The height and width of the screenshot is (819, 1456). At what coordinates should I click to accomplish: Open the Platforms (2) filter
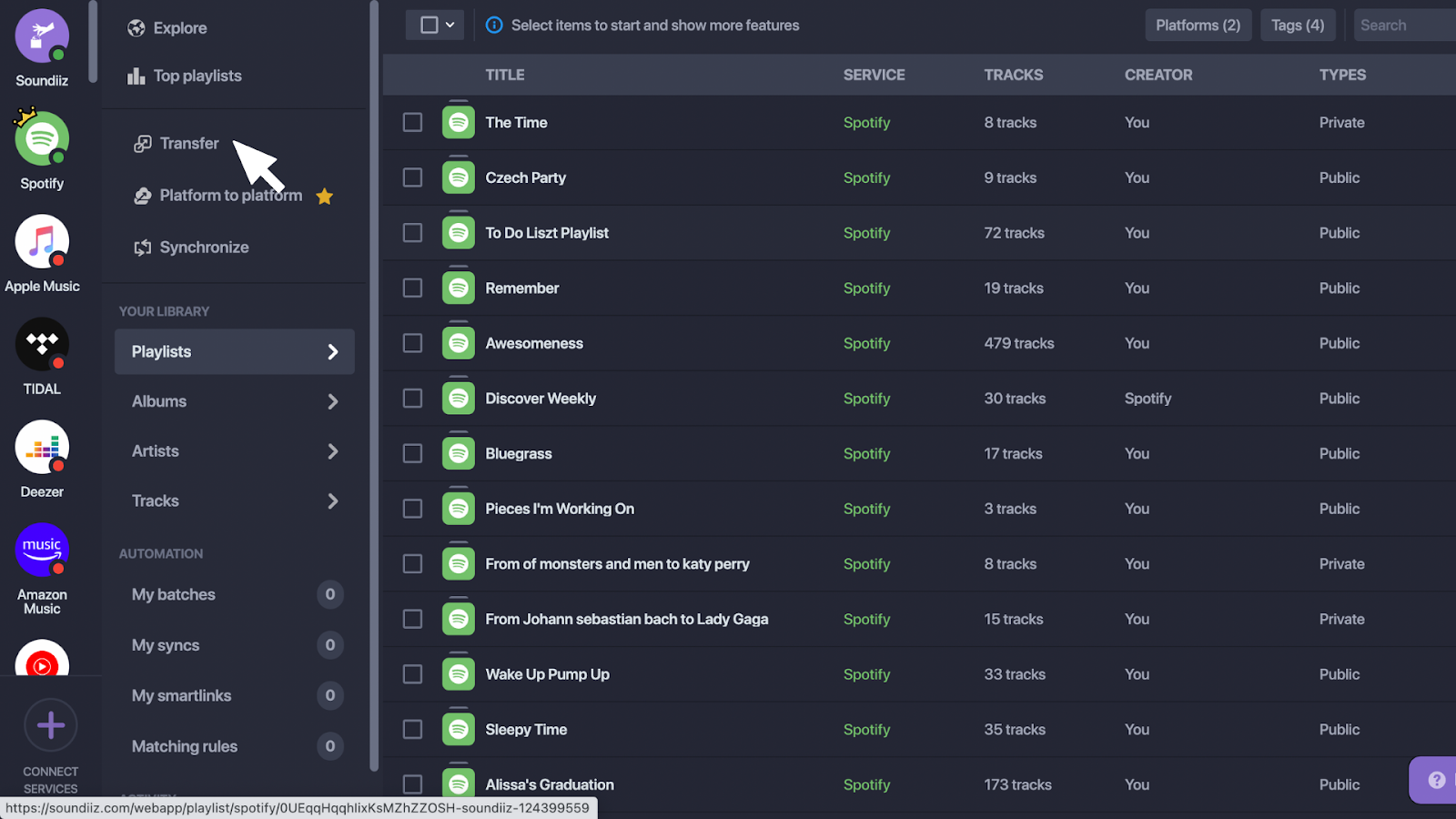click(x=1198, y=25)
